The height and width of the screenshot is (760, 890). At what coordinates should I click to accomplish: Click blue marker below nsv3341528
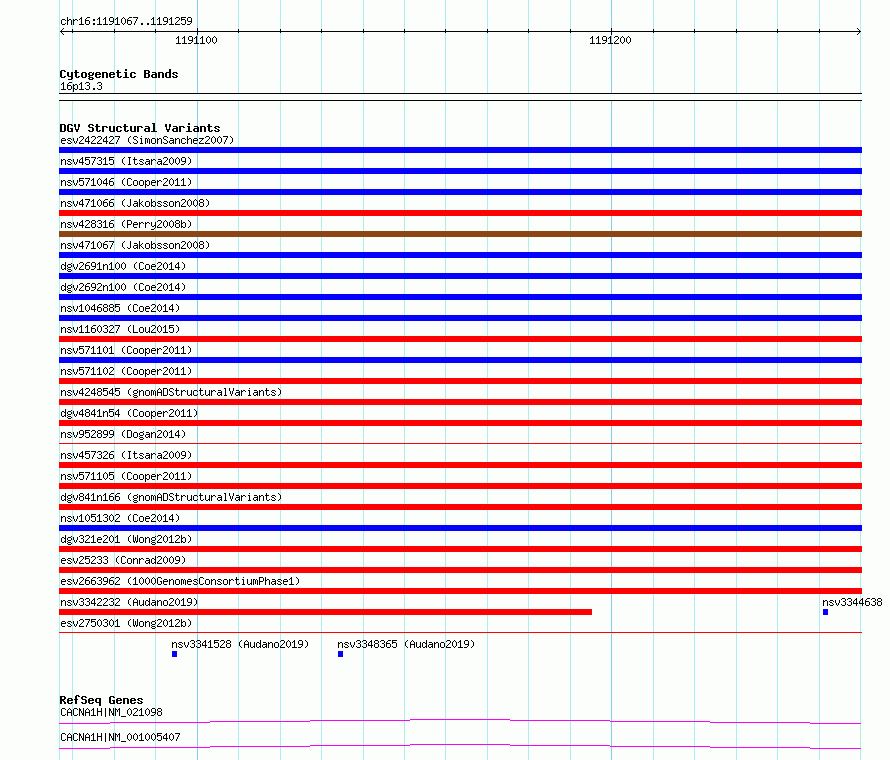click(x=174, y=654)
